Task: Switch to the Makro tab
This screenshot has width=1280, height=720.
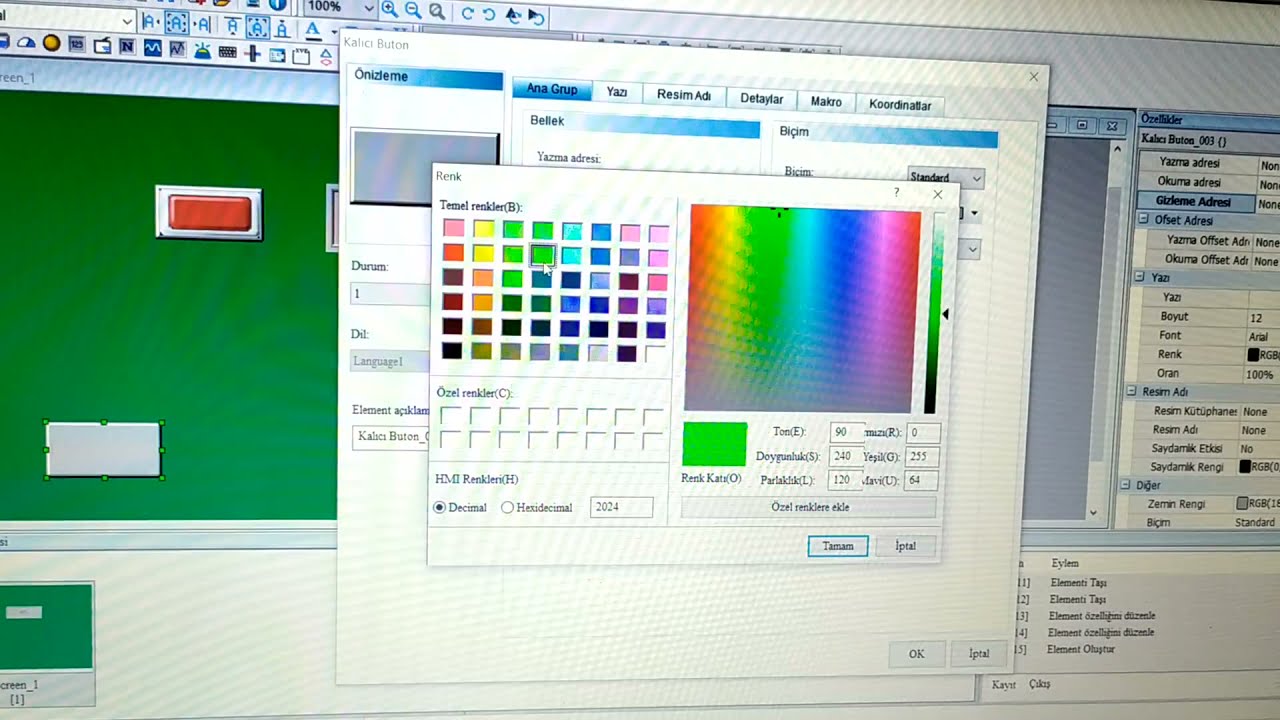Action: coord(826,101)
